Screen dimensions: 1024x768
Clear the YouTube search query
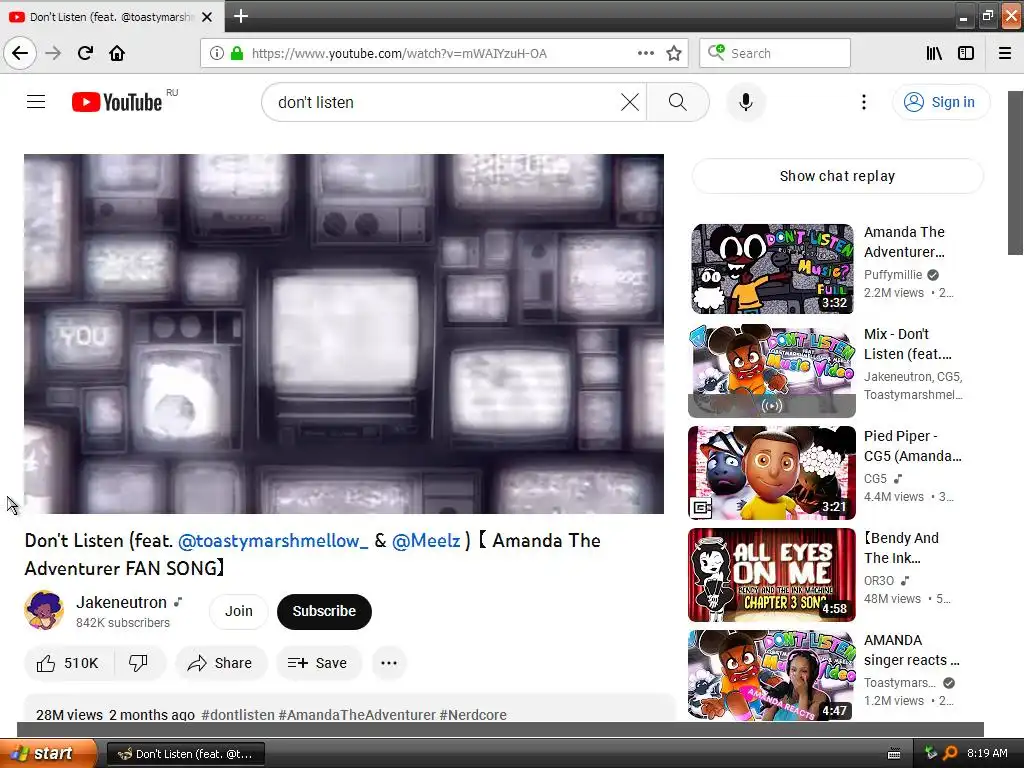[630, 102]
